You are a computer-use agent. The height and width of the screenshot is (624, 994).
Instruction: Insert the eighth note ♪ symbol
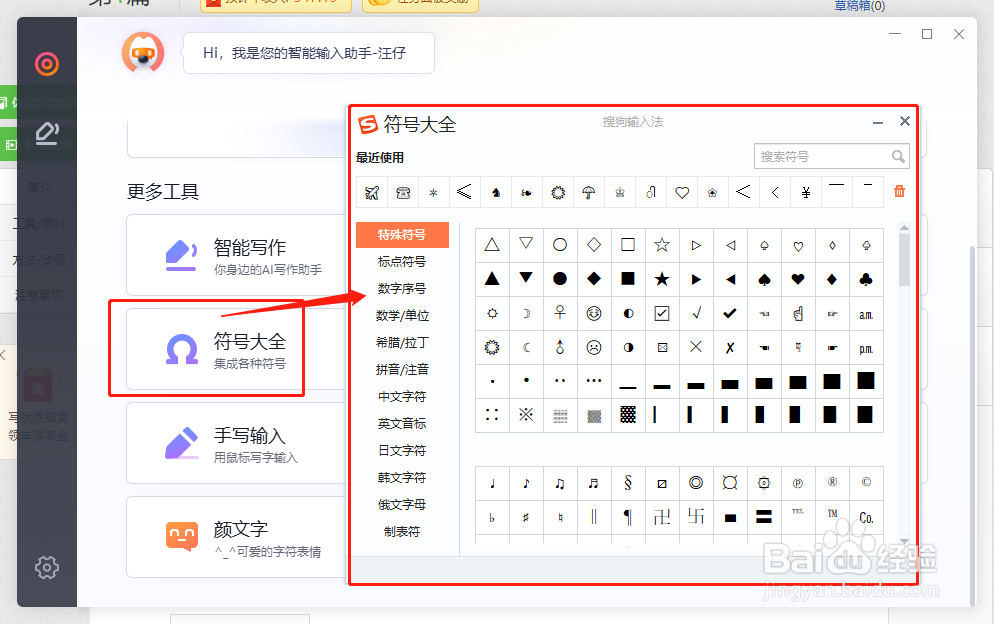(526, 483)
